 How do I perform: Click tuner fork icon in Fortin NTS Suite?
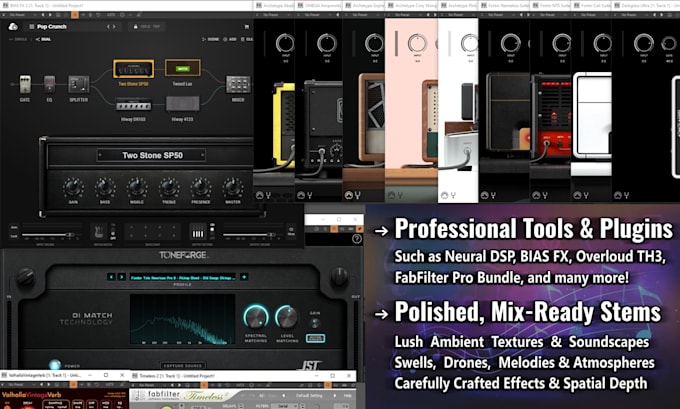click(x=545, y=196)
